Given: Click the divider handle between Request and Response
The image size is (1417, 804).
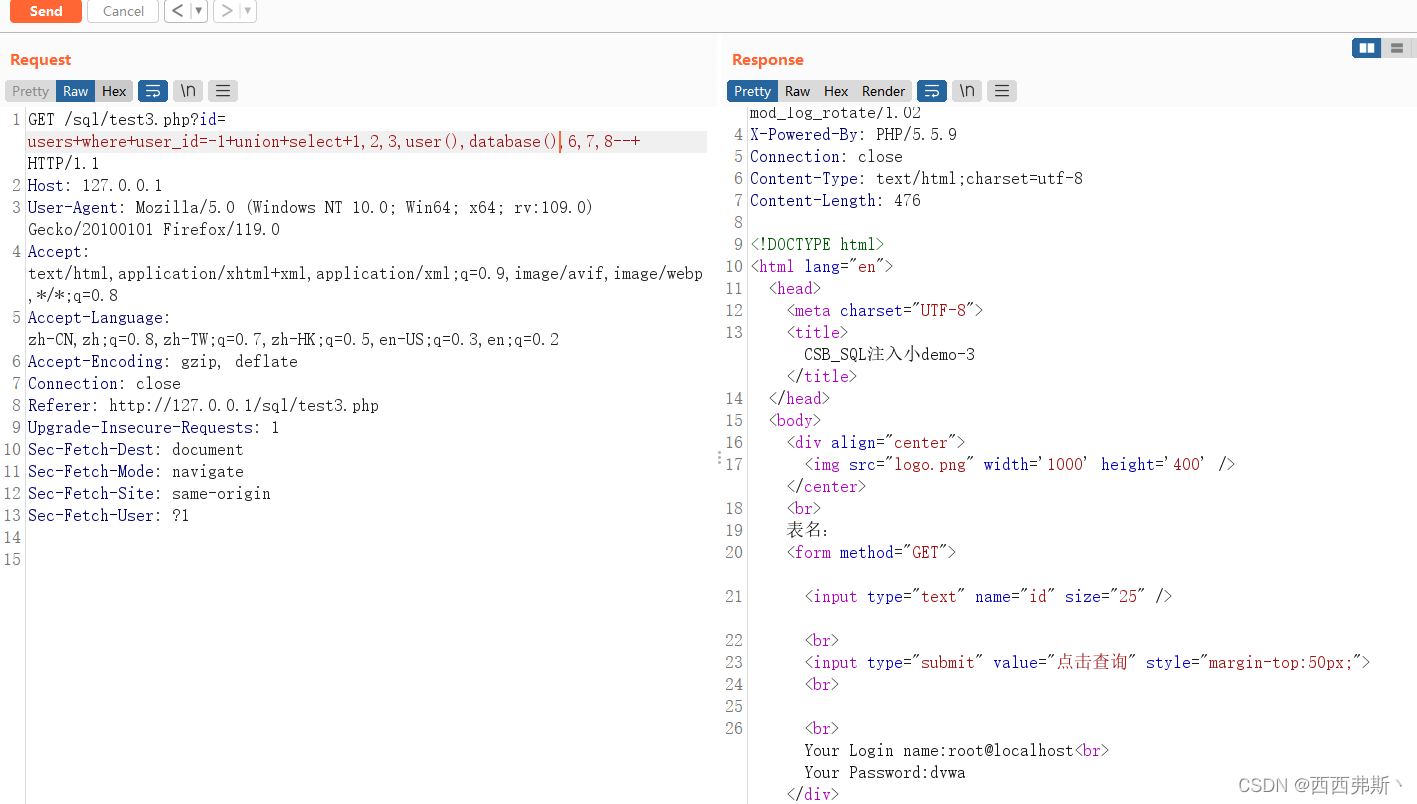Looking at the screenshot, I should [x=719, y=457].
